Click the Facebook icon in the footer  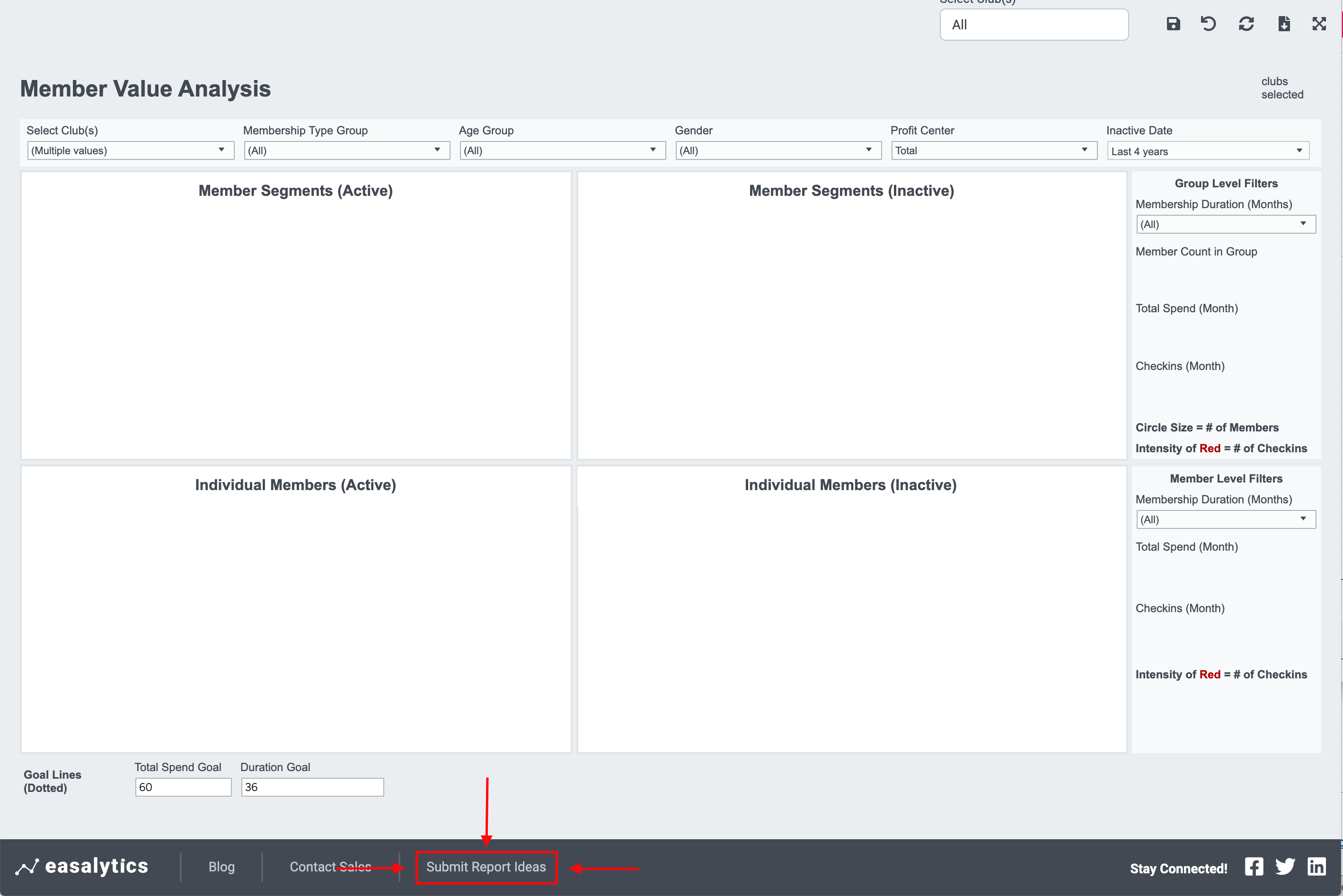[1254, 866]
